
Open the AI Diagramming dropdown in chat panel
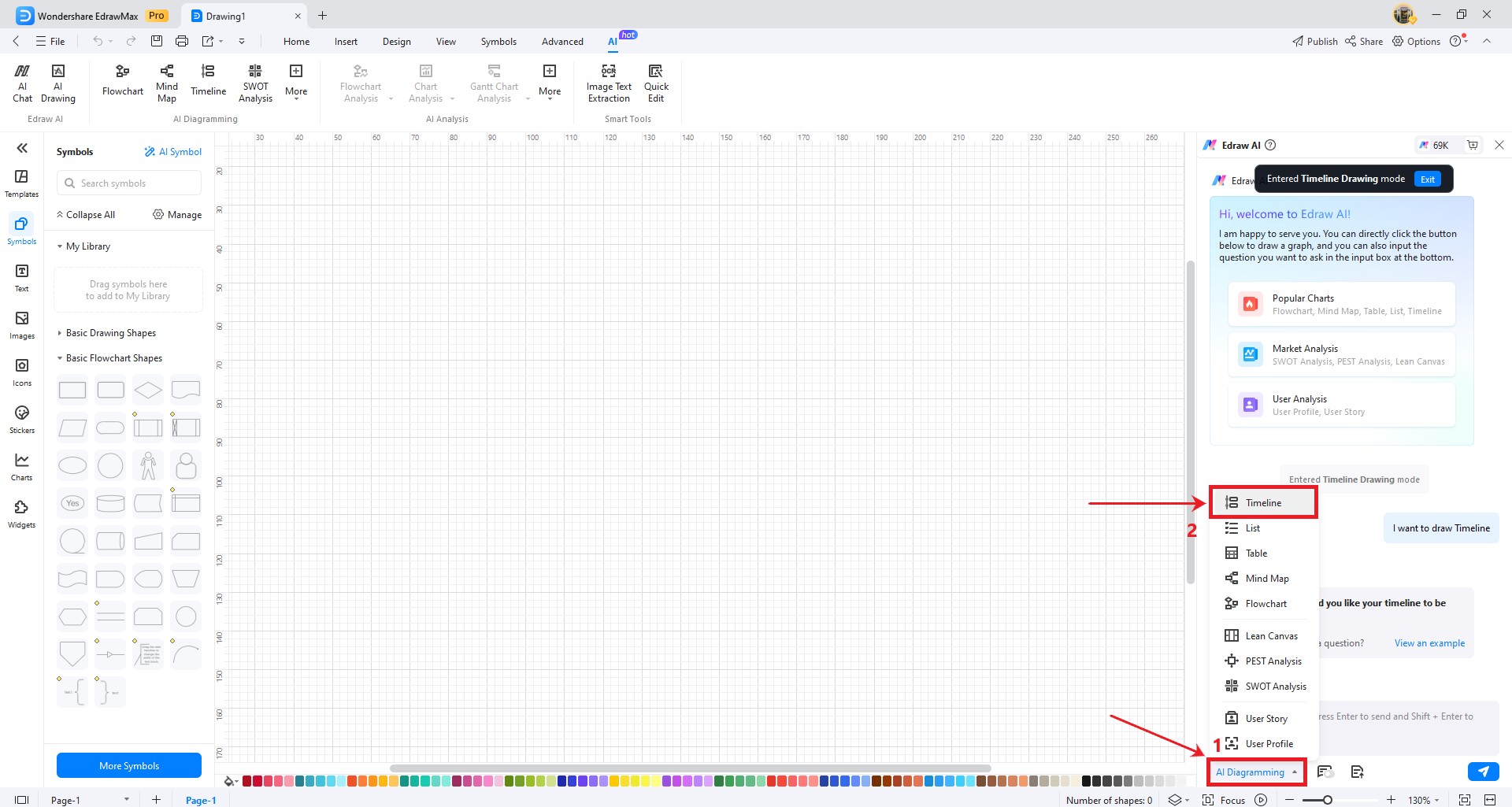[x=1256, y=772]
